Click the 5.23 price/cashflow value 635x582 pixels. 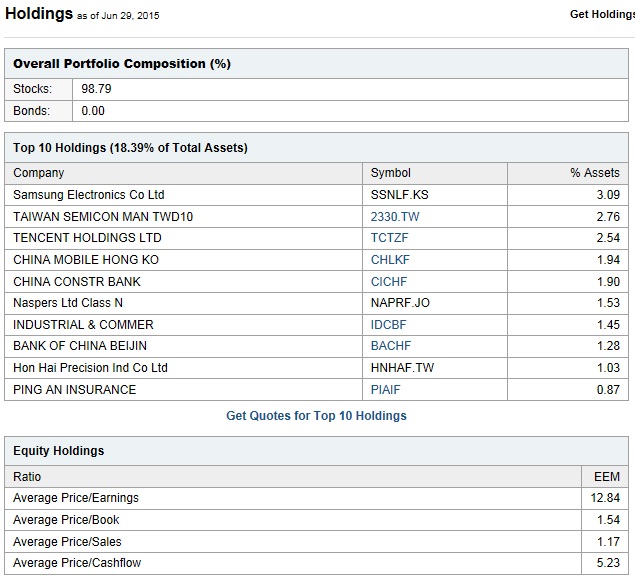[x=608, y=563]
